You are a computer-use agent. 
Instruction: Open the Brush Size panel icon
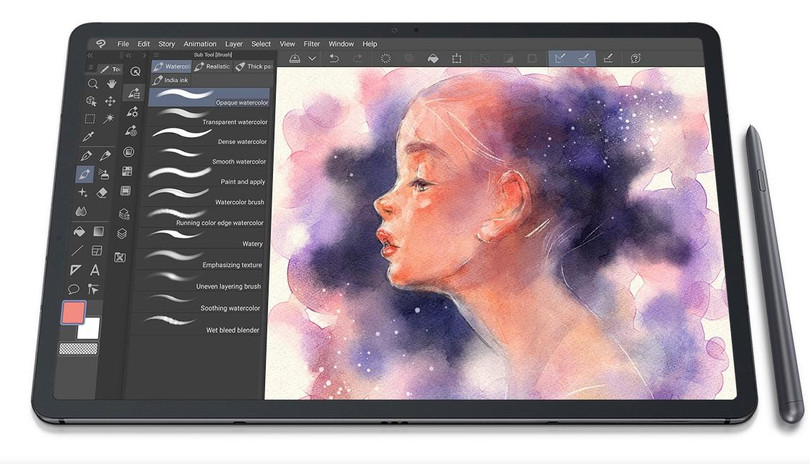(131, 131)
